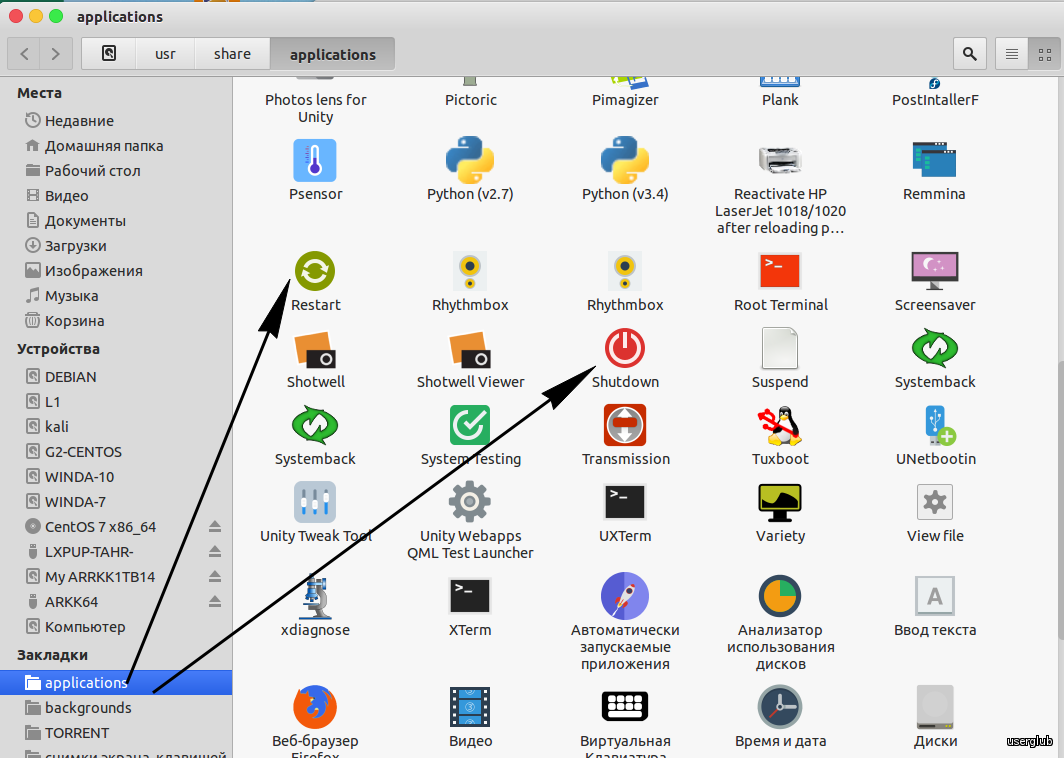Eject the LXPUP-TAHR- drive
This screenshot has width=1064, height=758.
[x=214, y=552]
